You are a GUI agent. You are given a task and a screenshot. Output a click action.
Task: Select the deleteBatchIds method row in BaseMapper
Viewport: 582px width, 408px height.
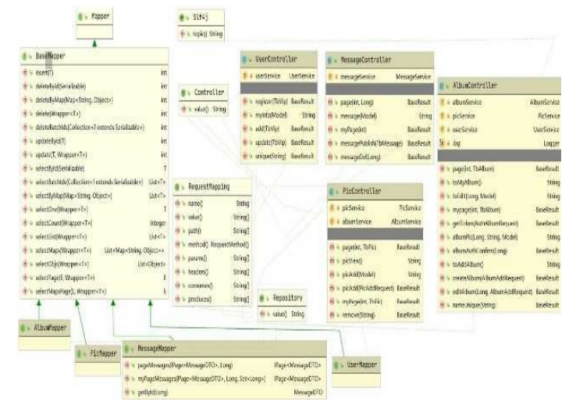click(94, 128)
